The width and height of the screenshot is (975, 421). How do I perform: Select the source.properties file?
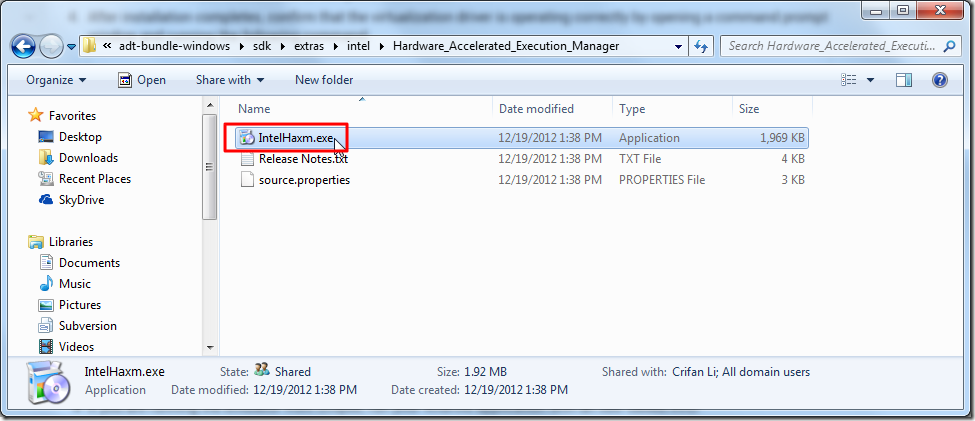point(304,180)
